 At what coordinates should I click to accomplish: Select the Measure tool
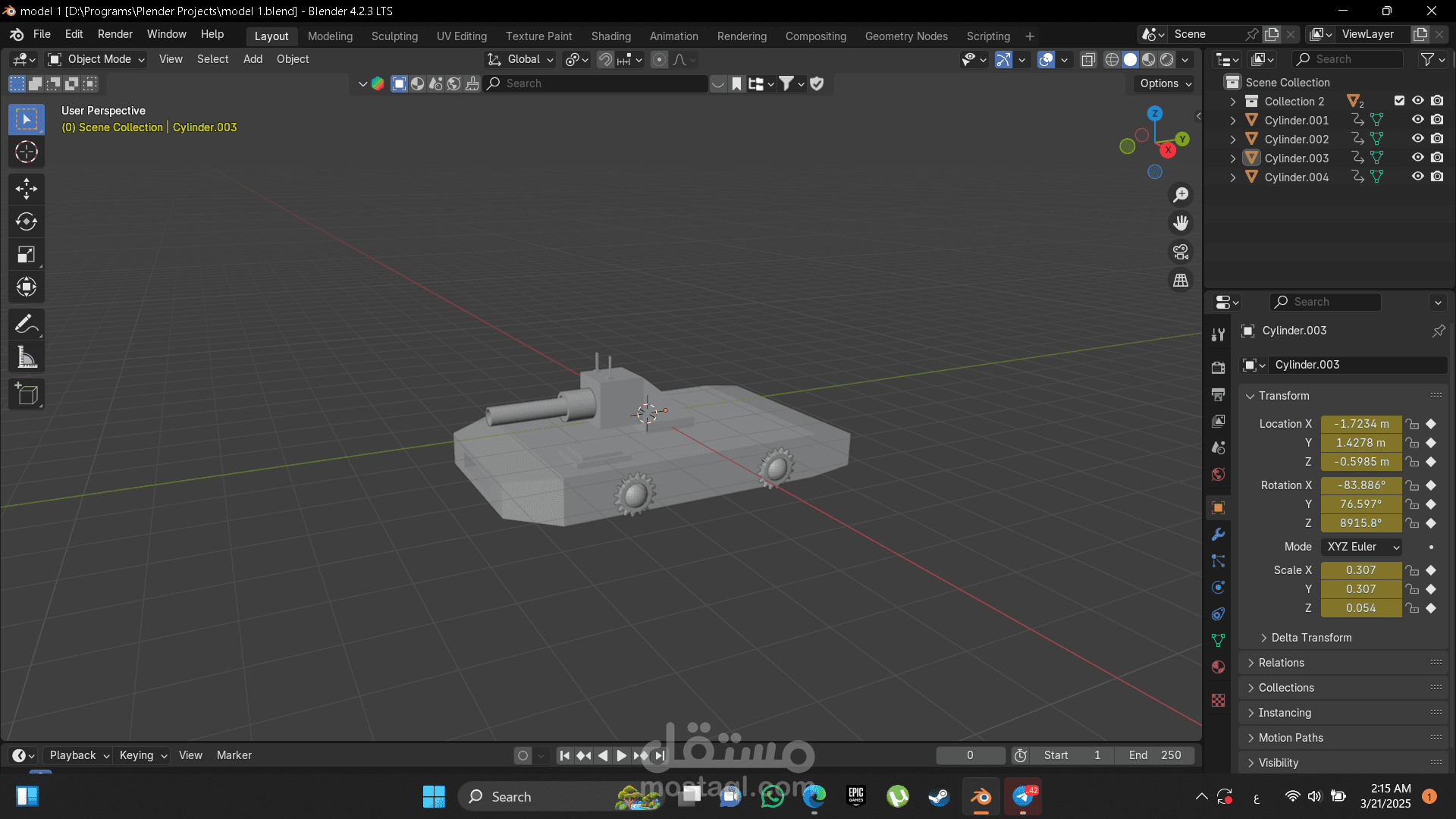(26, 356)
